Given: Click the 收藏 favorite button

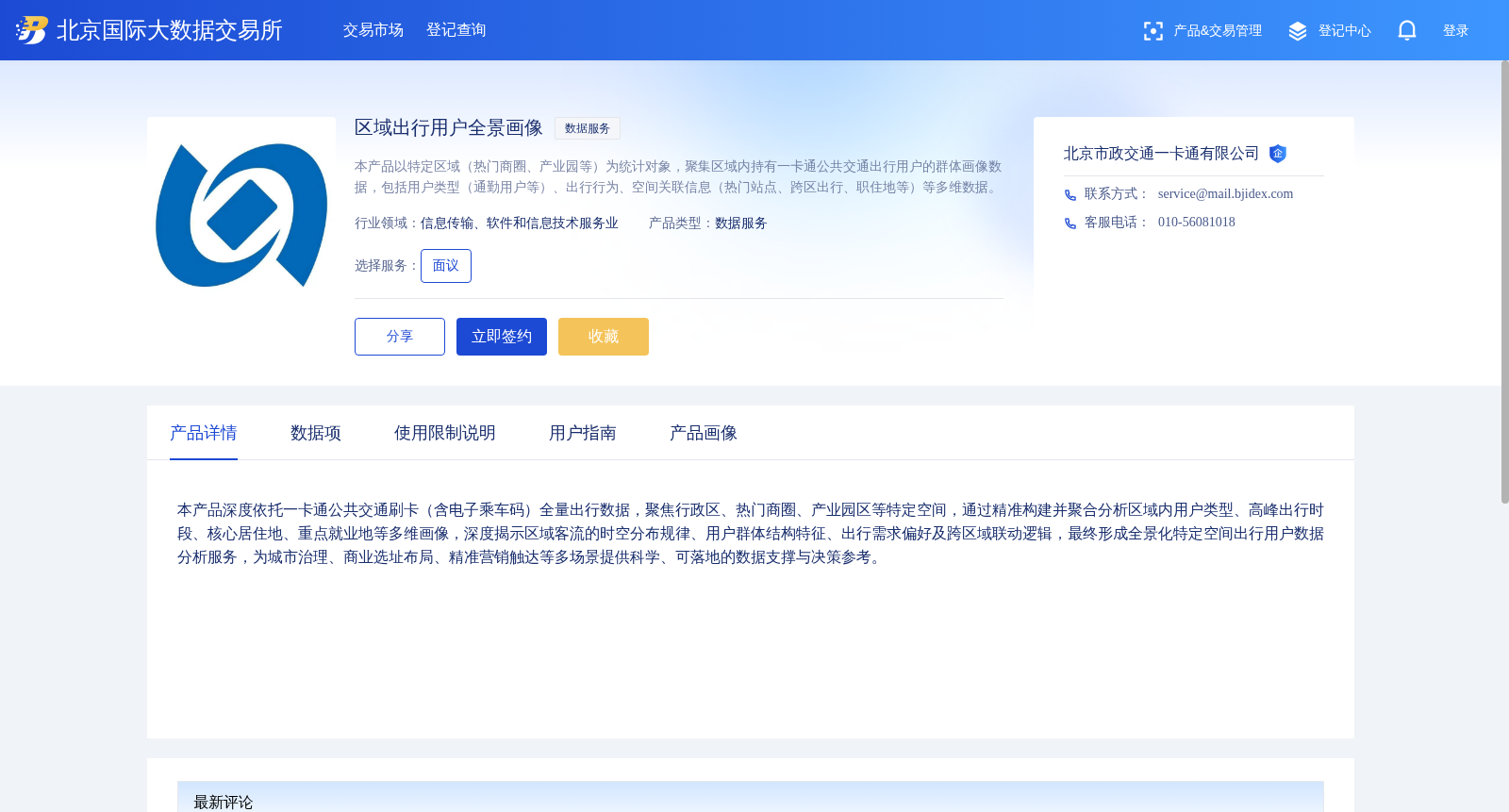Looking at the screenshot, I should (604, 337).
